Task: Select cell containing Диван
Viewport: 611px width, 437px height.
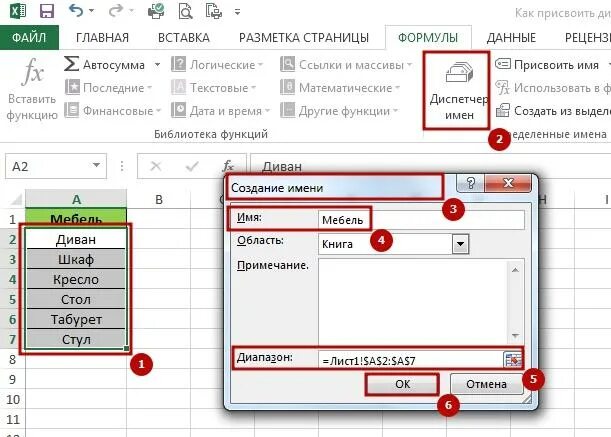Action: [76, 239]
